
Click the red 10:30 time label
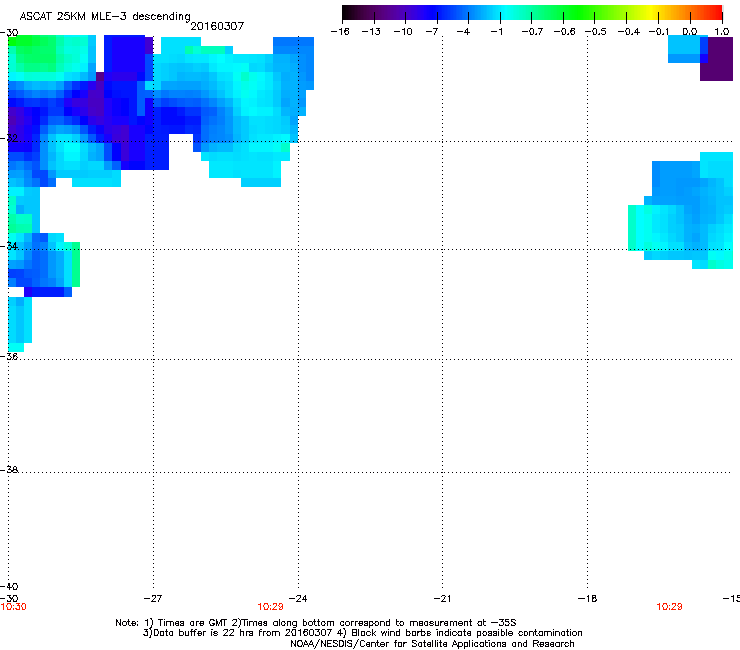coord(14,607)
